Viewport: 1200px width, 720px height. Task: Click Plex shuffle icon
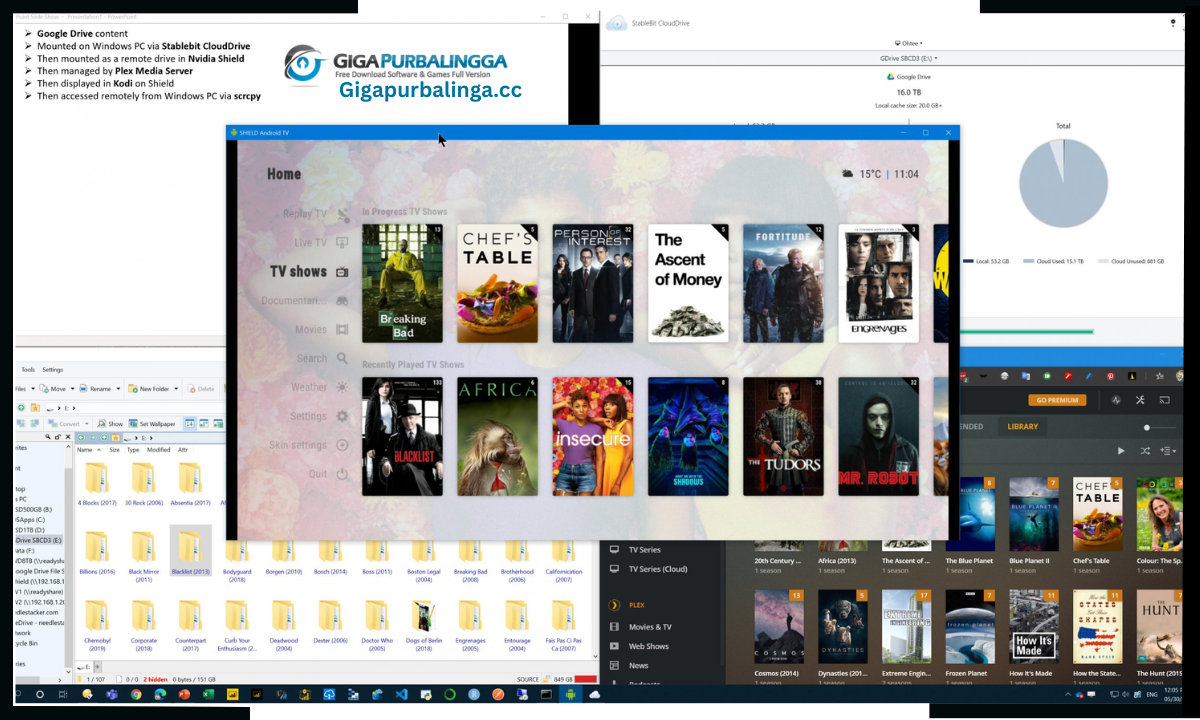[1145, 451]
